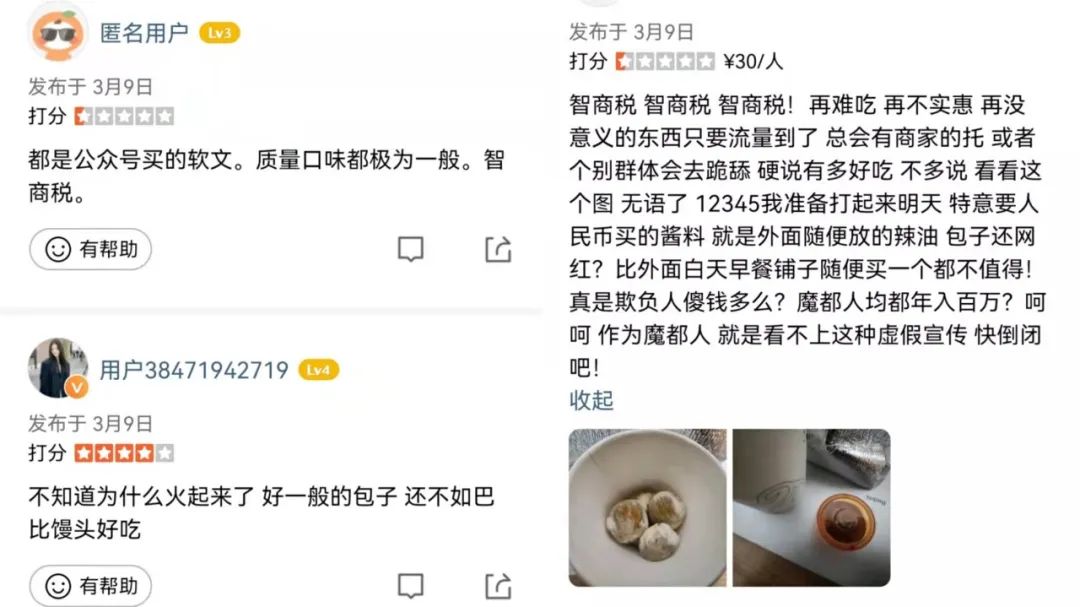Open the 用户38471942719 username link
Viewport: 1080px width, 607px height.
pos(194,370)
